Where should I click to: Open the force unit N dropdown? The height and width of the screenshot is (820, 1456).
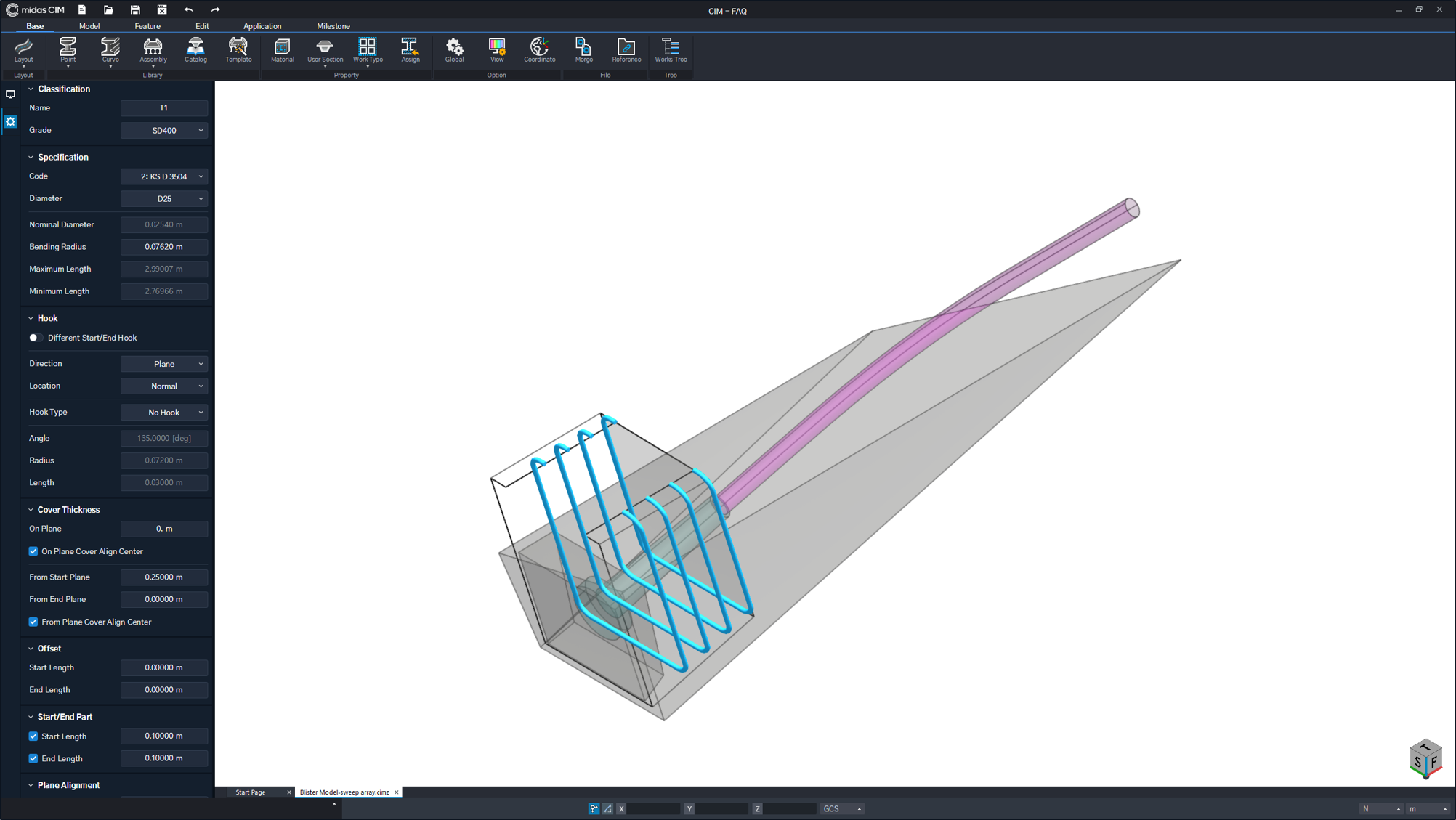click(1381, 808)
